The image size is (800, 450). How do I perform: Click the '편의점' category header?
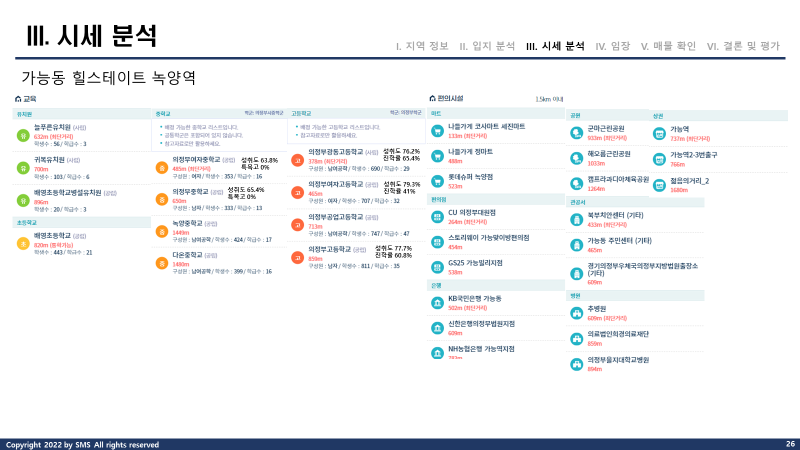pos(496,199)
